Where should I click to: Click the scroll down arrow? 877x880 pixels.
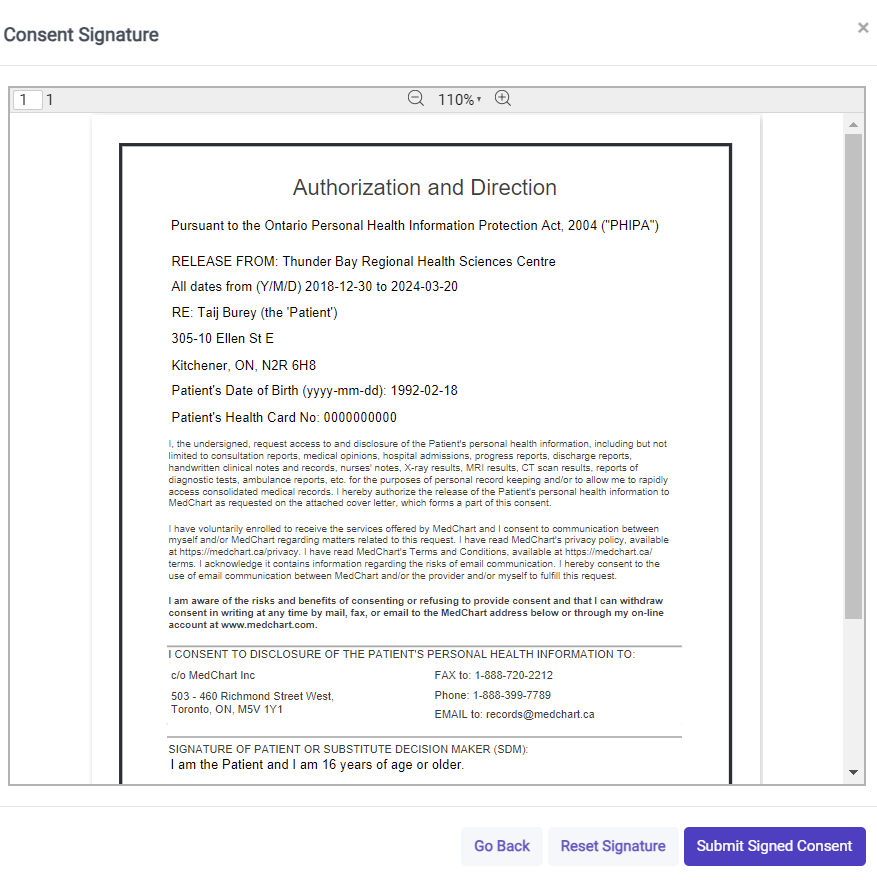[x=853, y=772]
